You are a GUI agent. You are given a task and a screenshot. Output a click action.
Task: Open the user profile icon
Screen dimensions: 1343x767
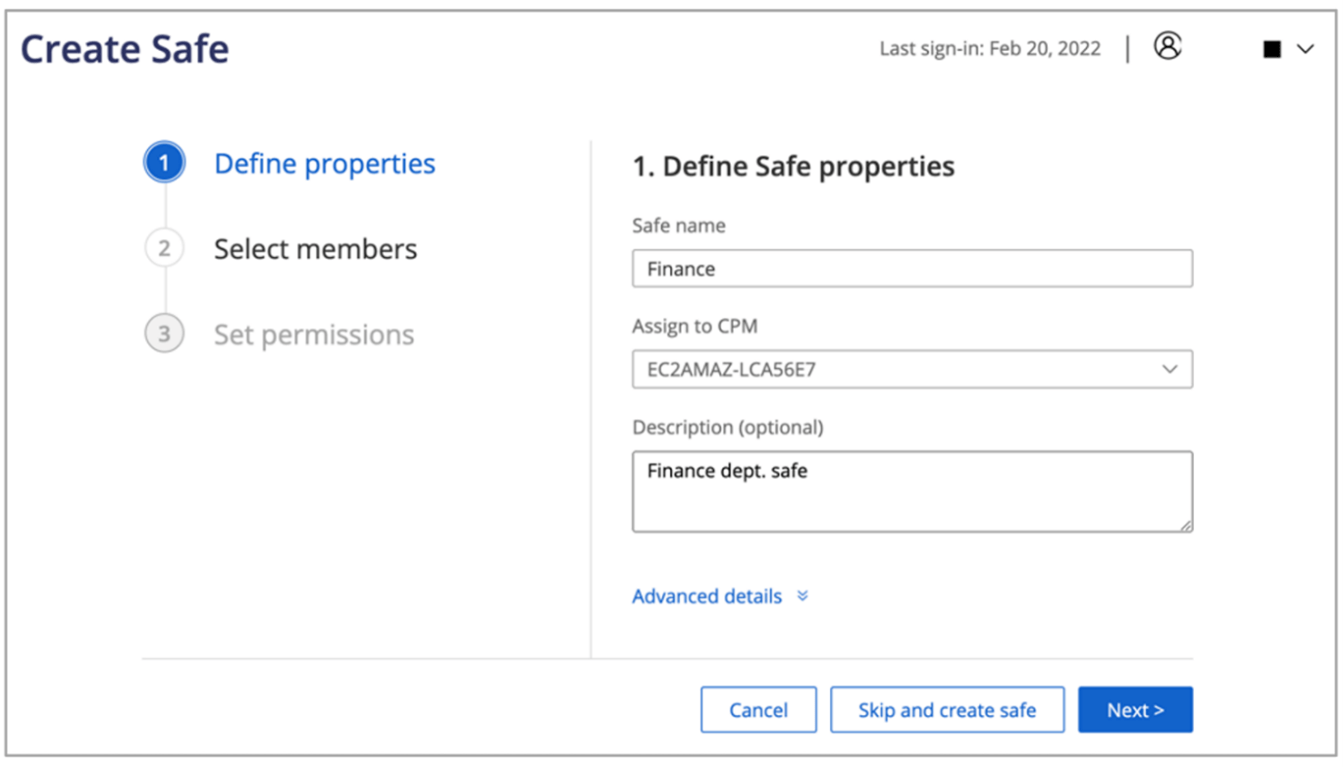pos(1167,46)
